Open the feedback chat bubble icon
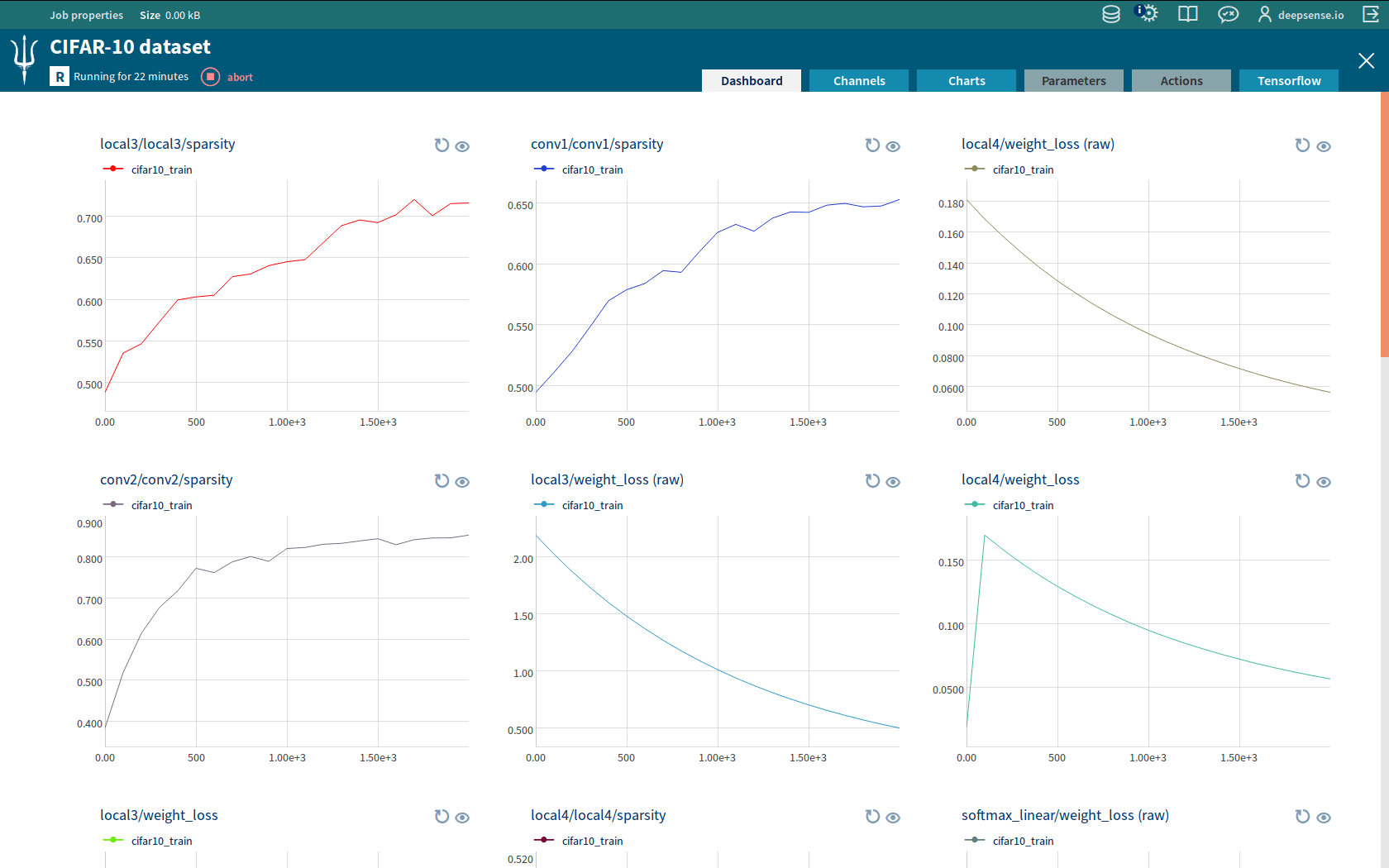Screen dimensions: 1389x868 pos(1228,14)
